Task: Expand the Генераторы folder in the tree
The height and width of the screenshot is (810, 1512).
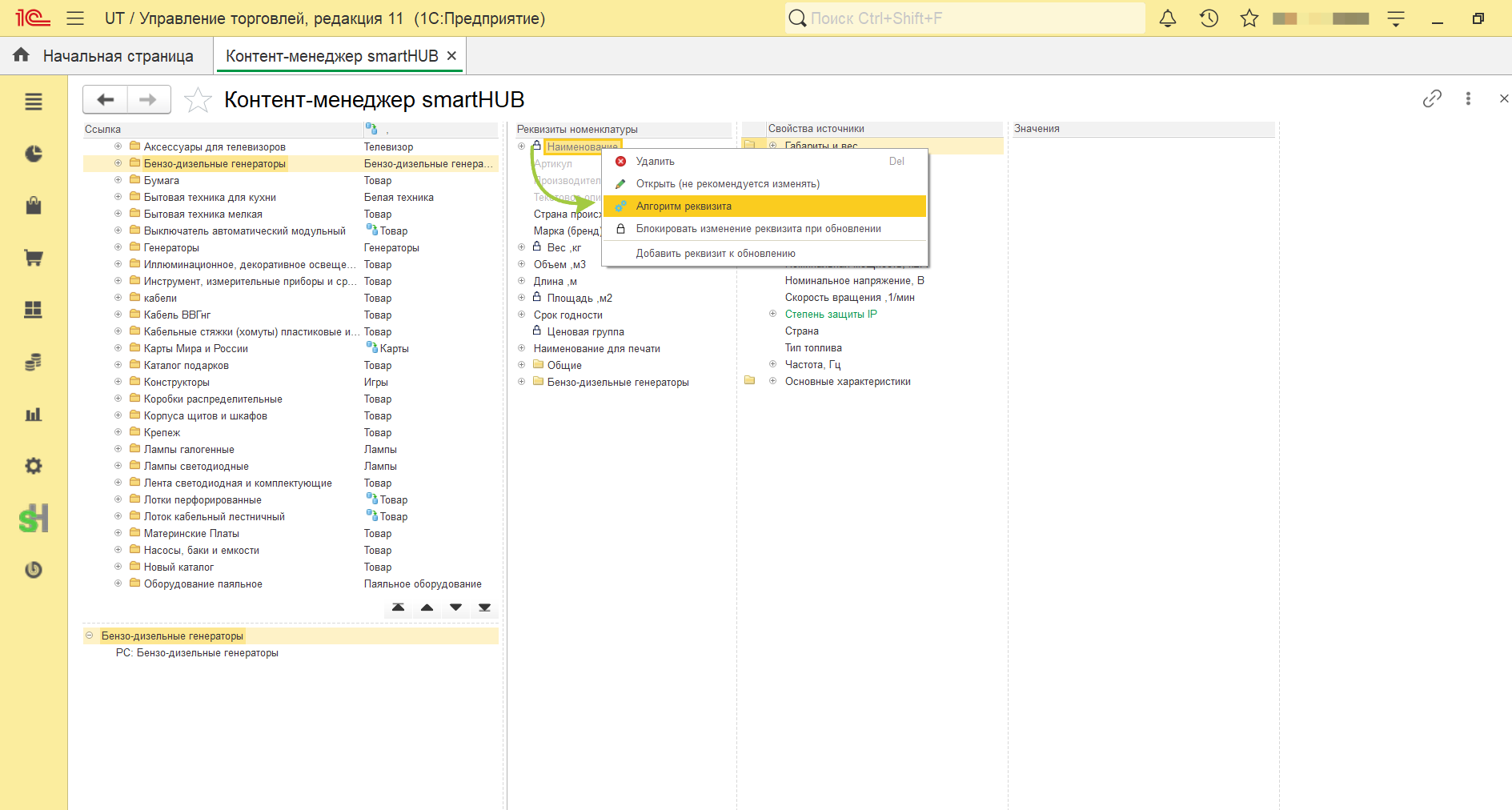Action: pos(118,247)
